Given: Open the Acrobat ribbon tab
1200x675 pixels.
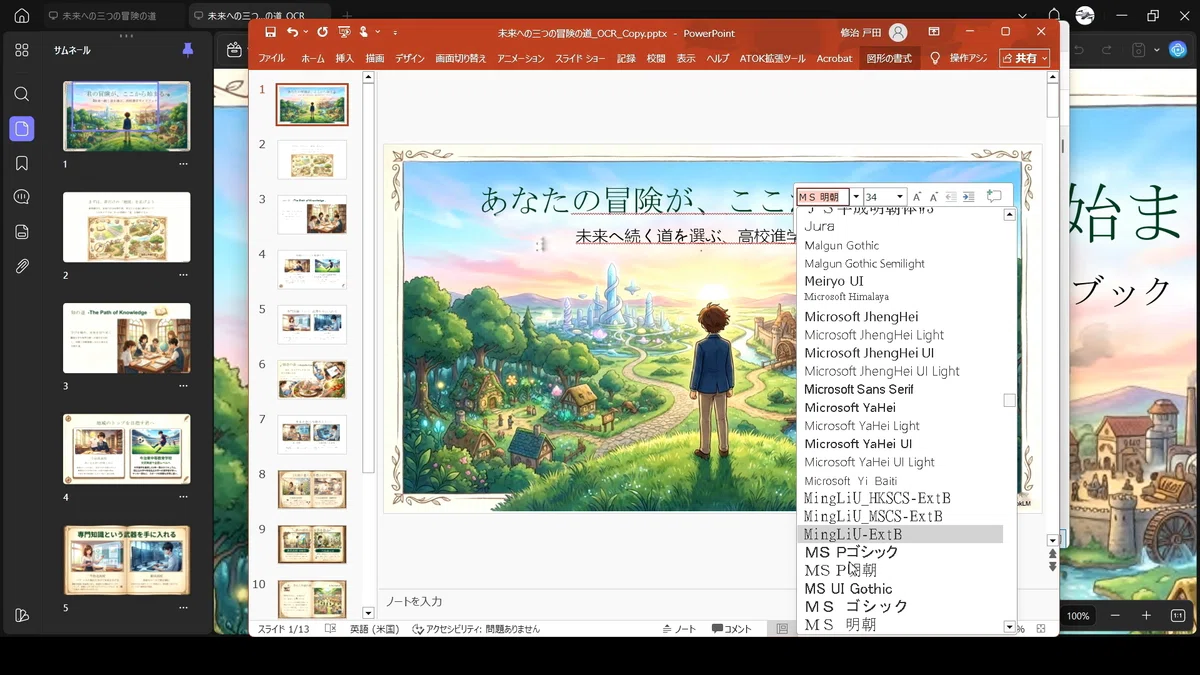Looking at the screenshot, I should coord(834,58).
